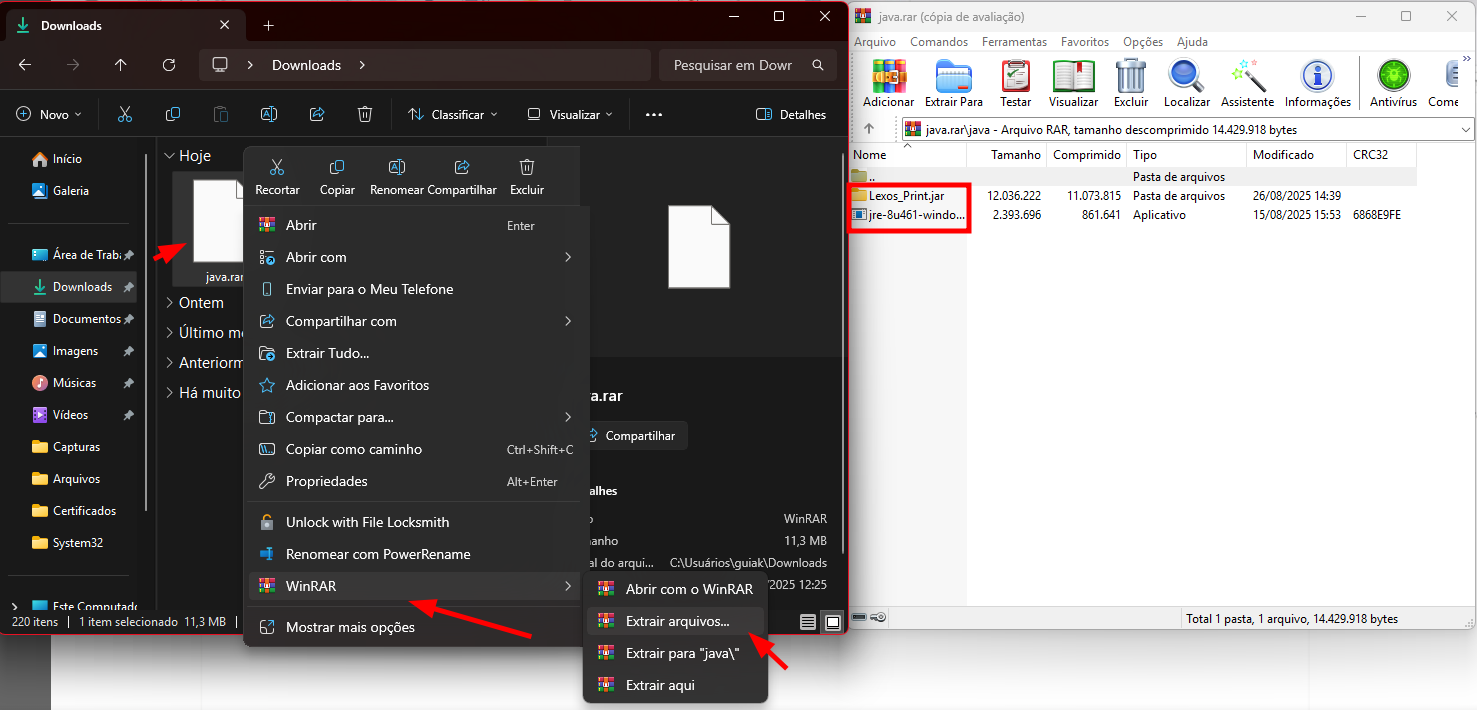Click Excluir trash in the context menu
This screenshot has height=710, width=1477.
tap(527, 177)
